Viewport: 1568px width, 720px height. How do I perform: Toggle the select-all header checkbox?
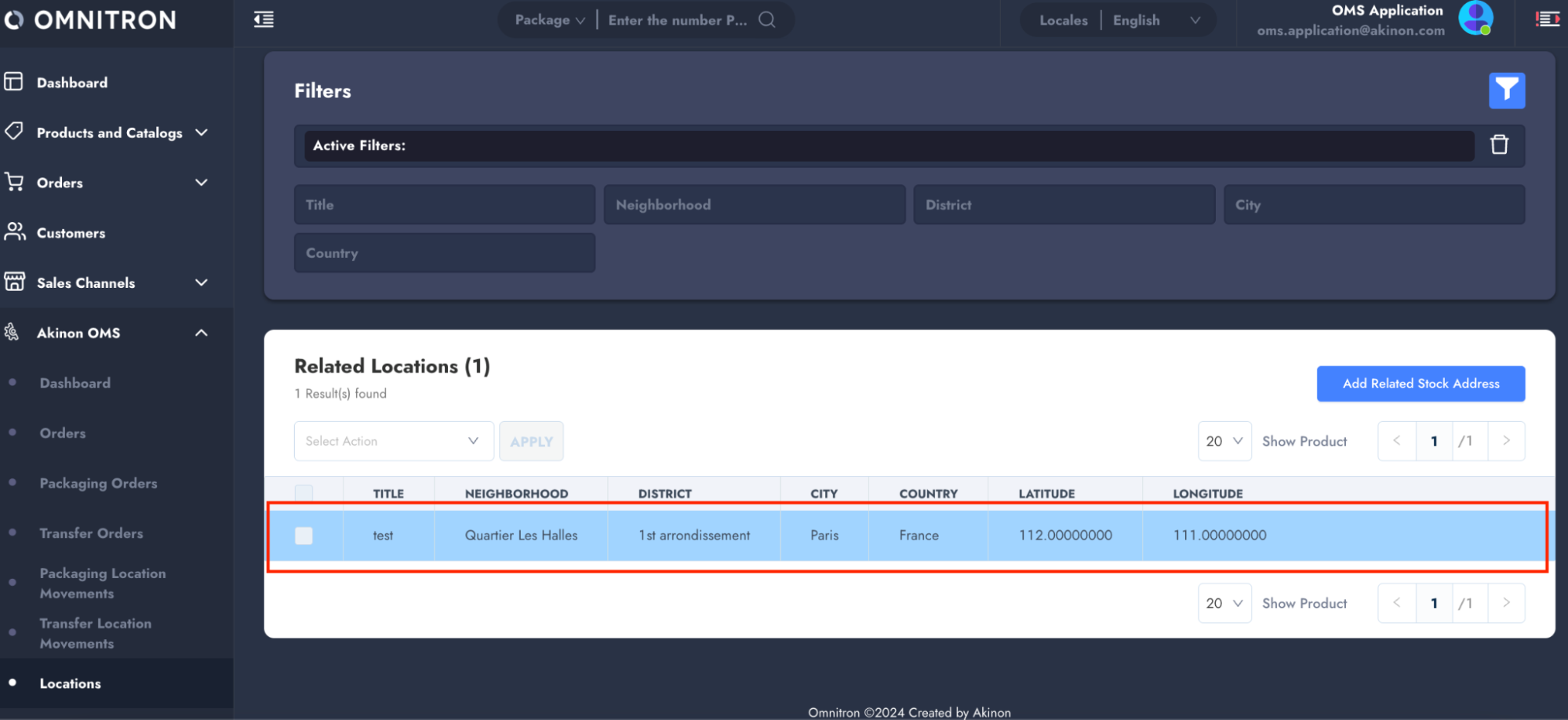tap(304, 493)
